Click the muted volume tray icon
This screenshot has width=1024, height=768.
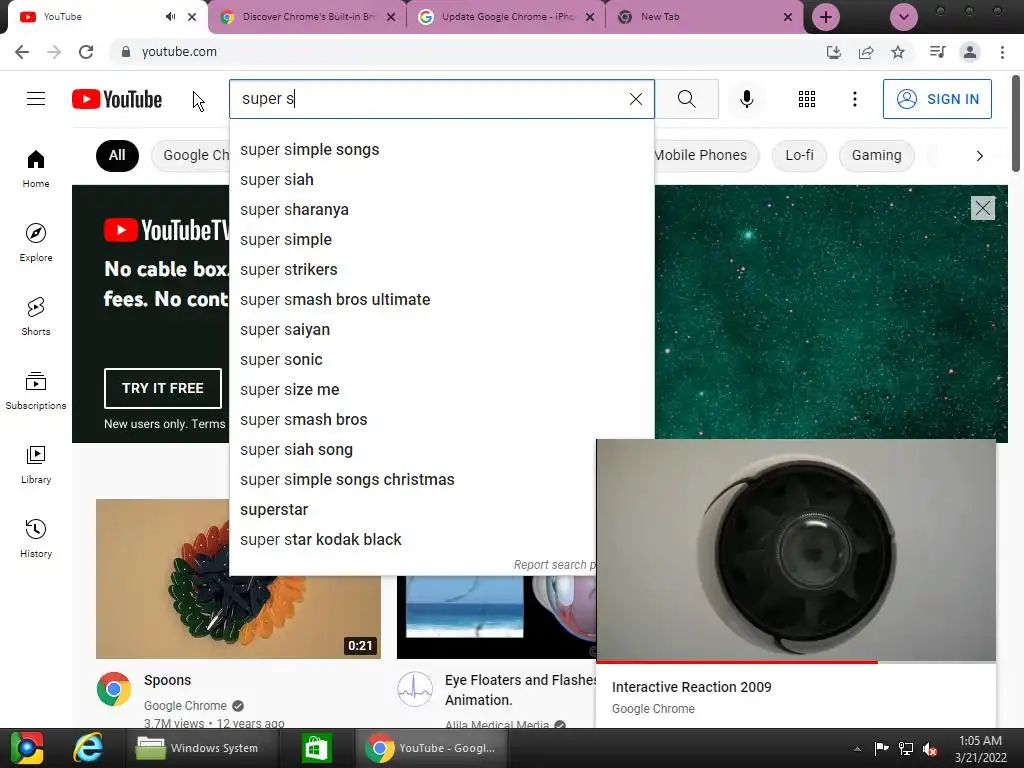click(x=930, y=748)
